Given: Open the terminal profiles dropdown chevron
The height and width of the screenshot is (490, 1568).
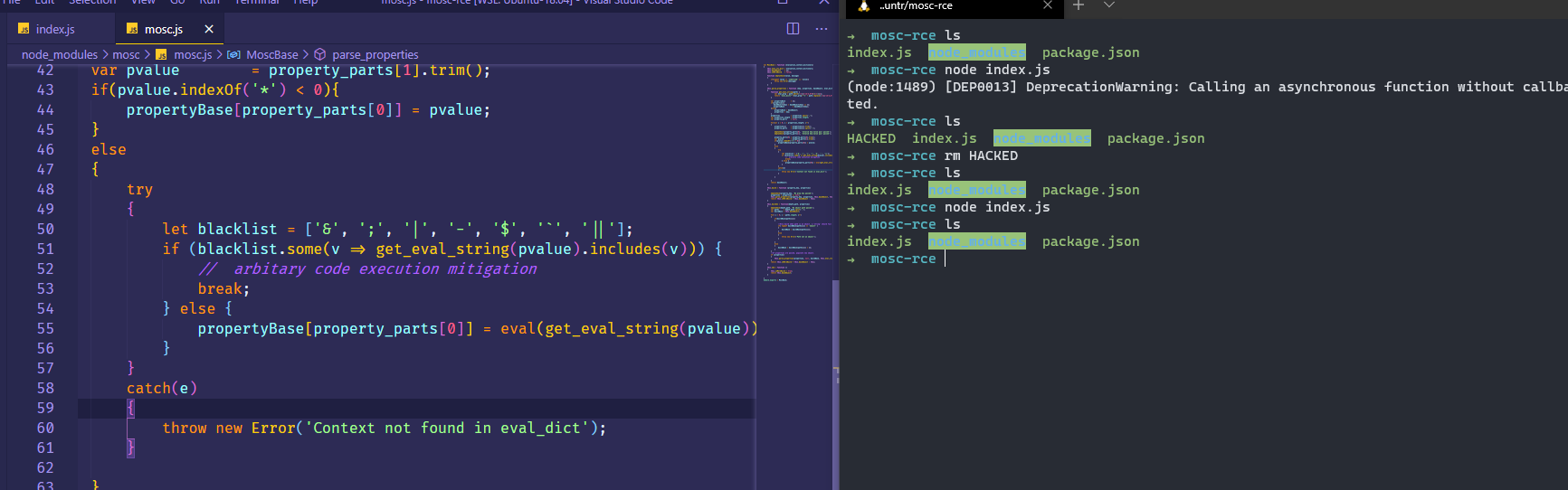Looking at the screenshot, I should pos(1109,5).
